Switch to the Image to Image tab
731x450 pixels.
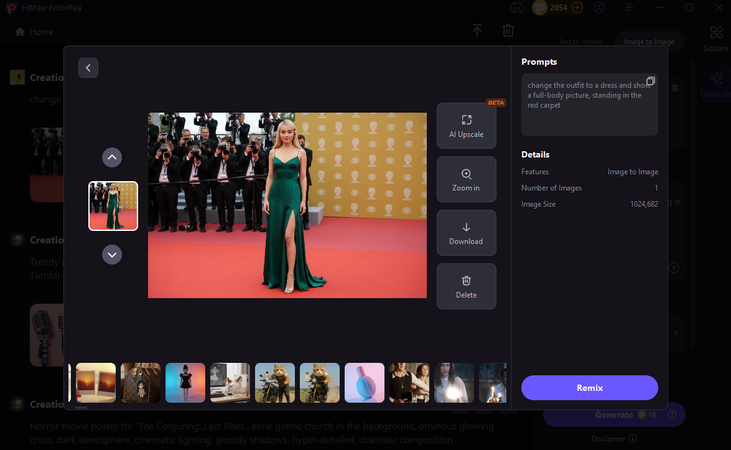click(647, 41)
